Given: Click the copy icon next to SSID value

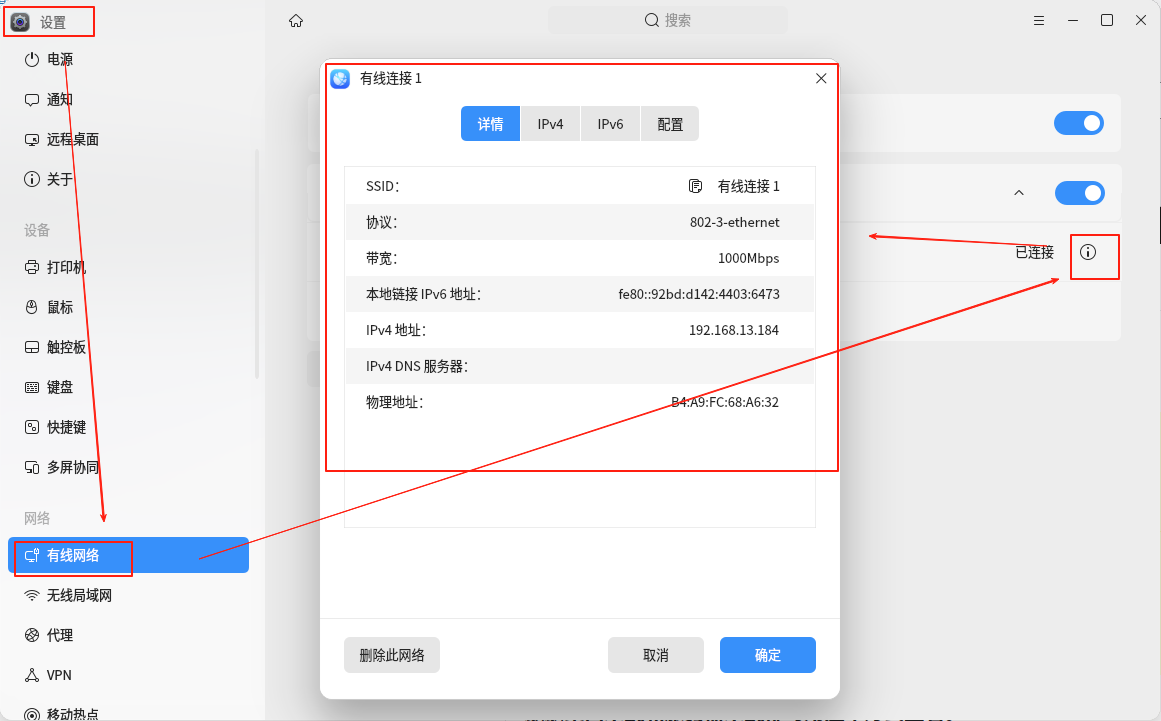Looking at the screenshot, I should point(696,186).
